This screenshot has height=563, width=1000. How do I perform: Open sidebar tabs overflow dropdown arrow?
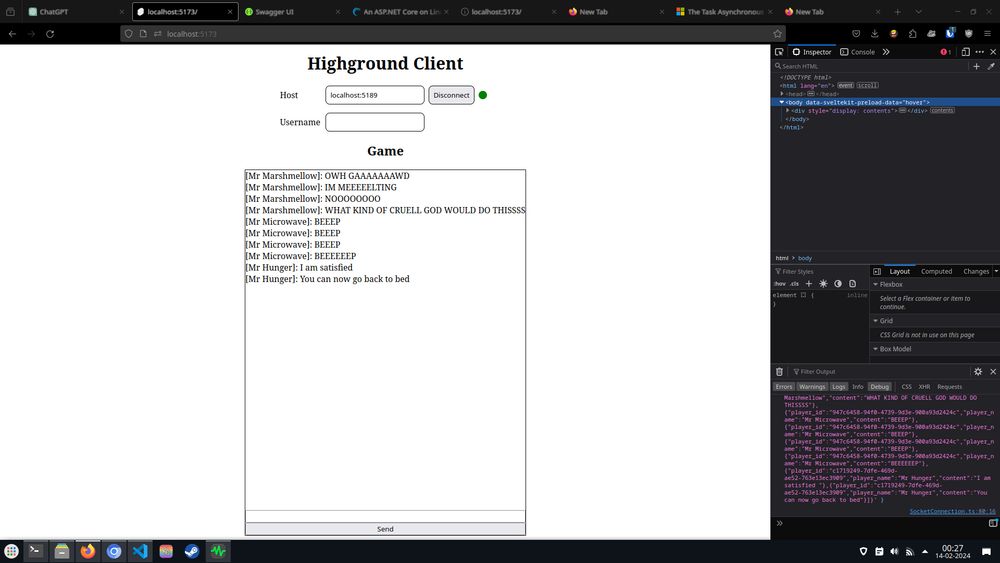coord(996,271)
